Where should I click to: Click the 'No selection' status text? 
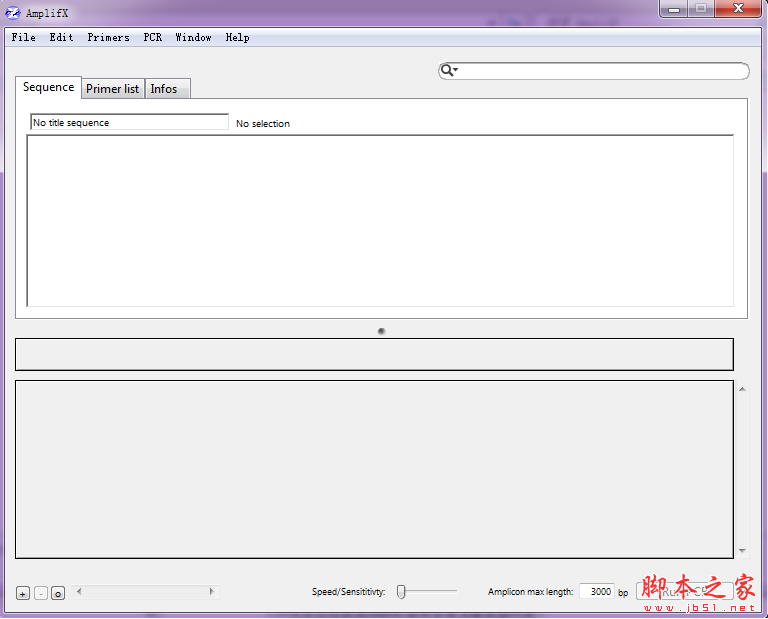coord(263,124)
